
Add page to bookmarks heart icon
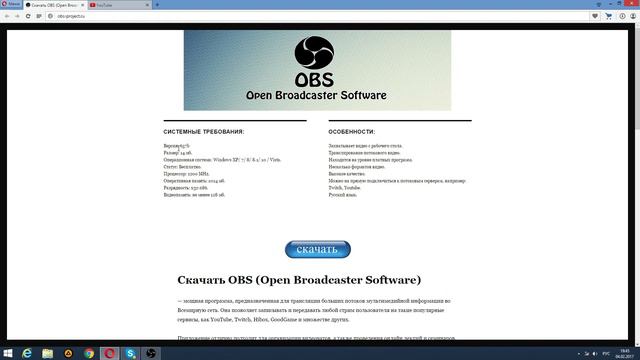coord(595,16)
